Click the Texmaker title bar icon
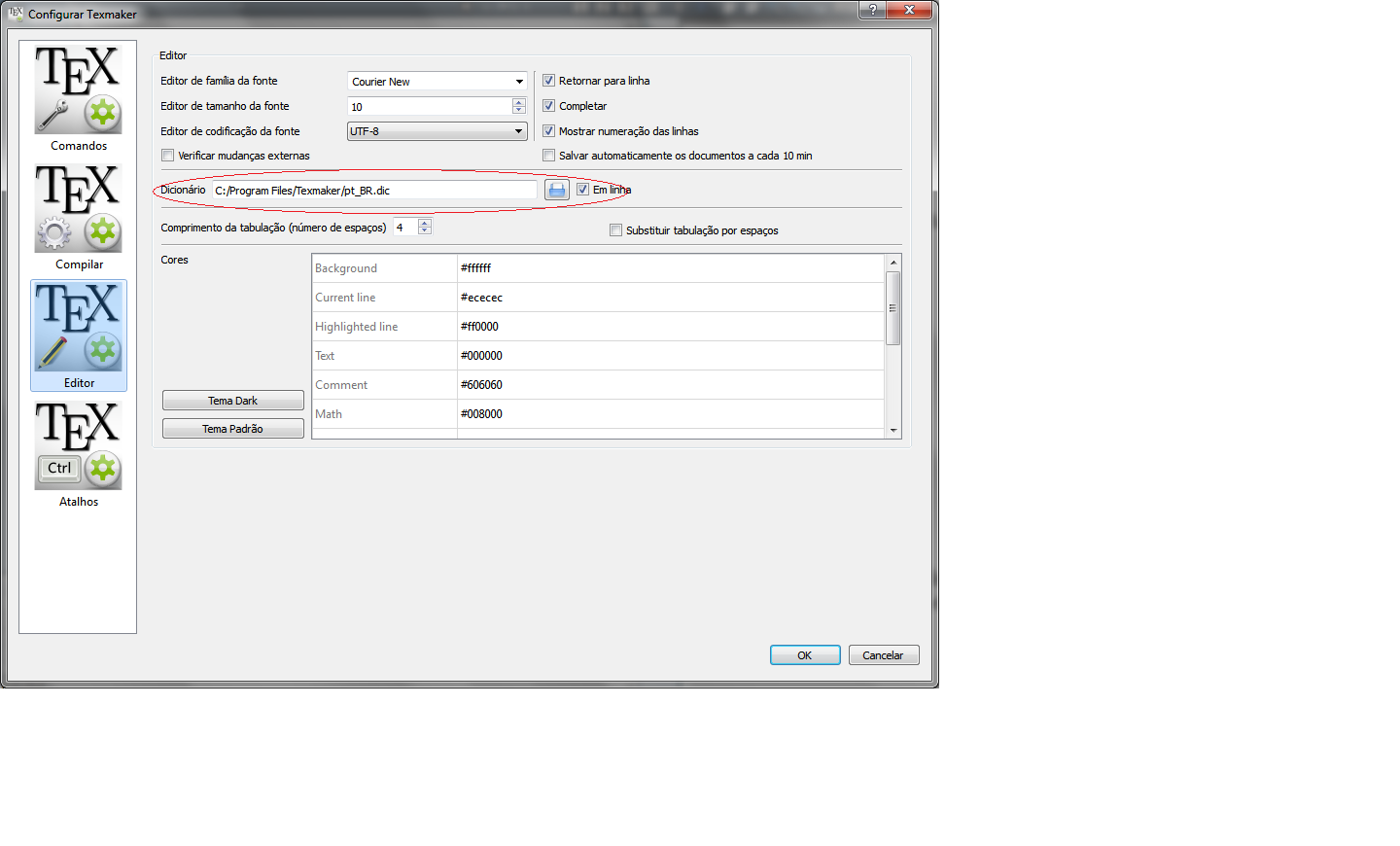 (16, 14)
